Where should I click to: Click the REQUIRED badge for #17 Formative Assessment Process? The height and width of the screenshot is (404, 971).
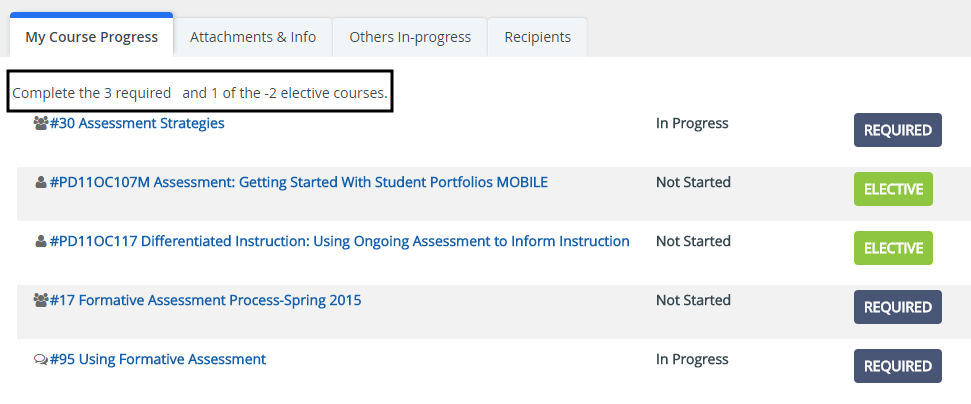point(897,307)
